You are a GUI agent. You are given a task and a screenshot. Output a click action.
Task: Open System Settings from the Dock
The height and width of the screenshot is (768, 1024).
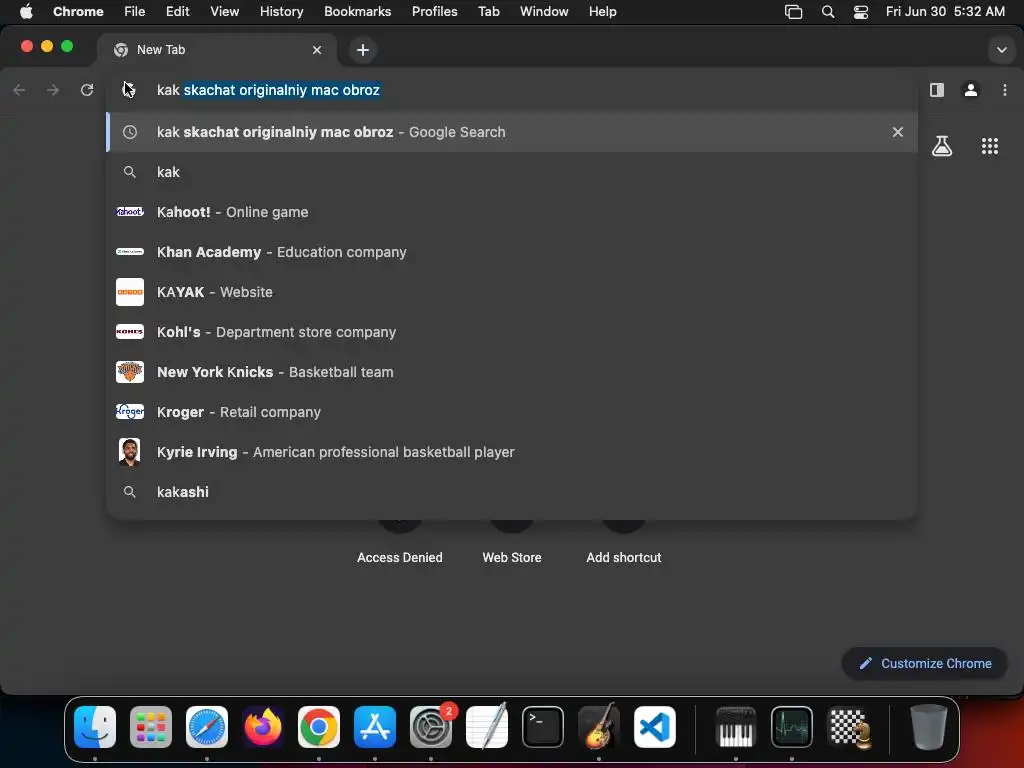(x=431, y=727)
